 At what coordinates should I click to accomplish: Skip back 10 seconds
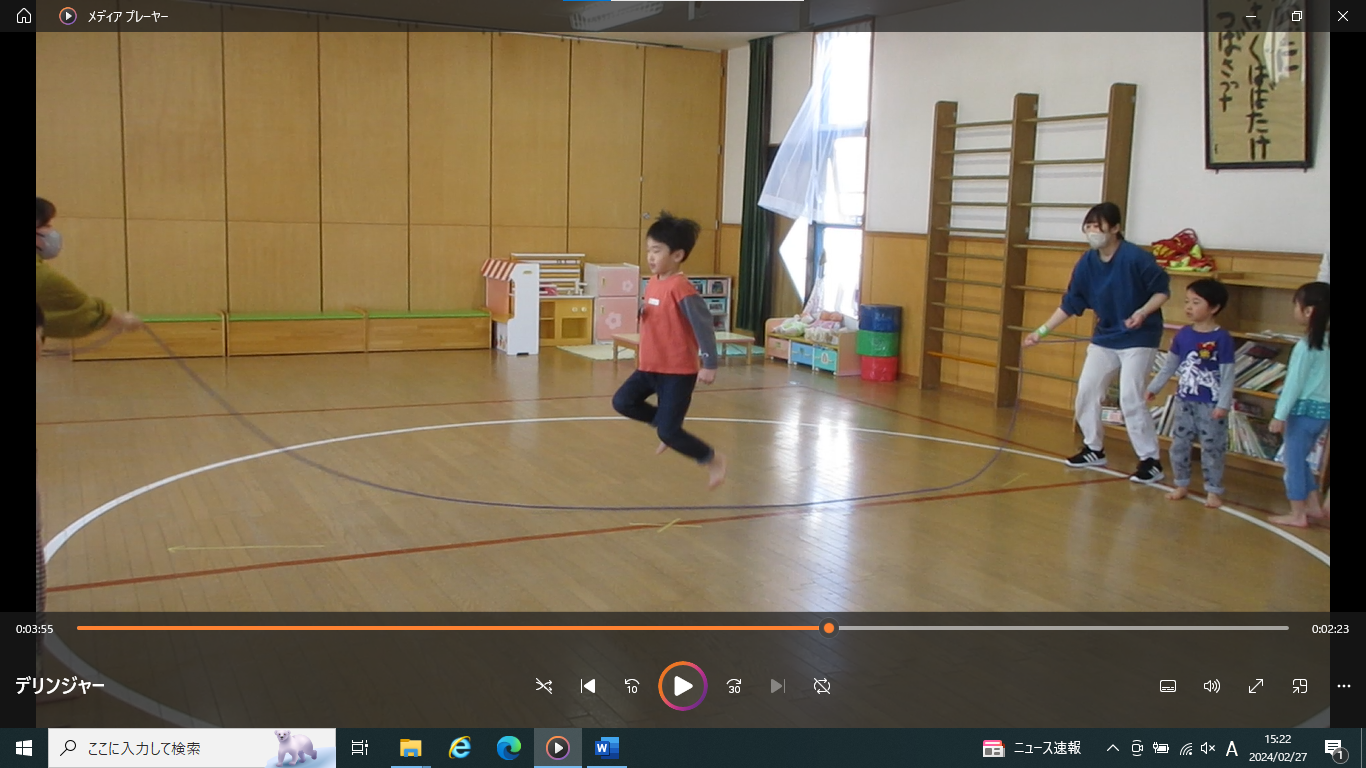tap(632, 686)
